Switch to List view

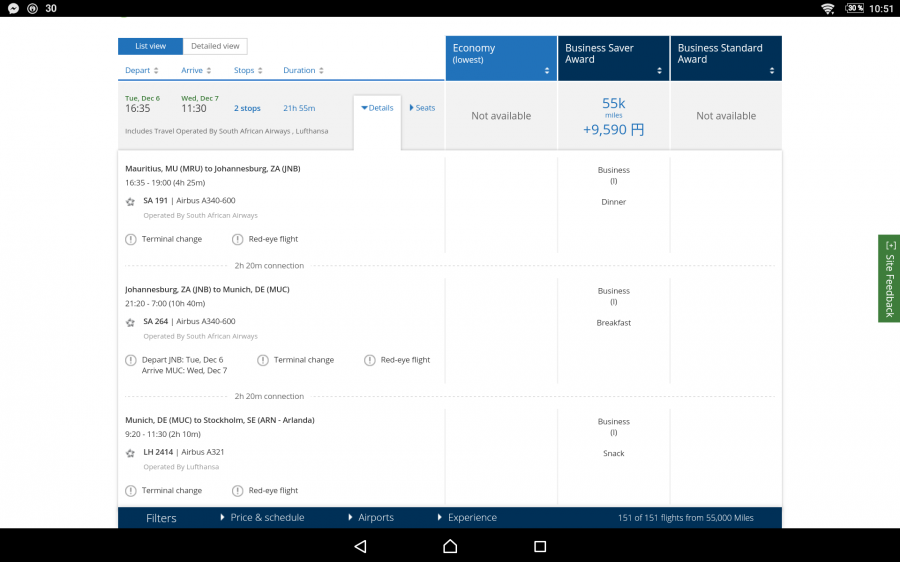coord(150,46)
